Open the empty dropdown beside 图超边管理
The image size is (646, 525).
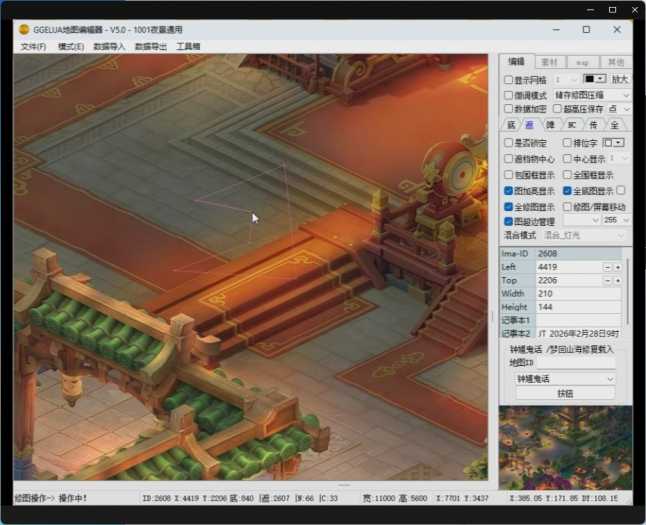(581, 220)
